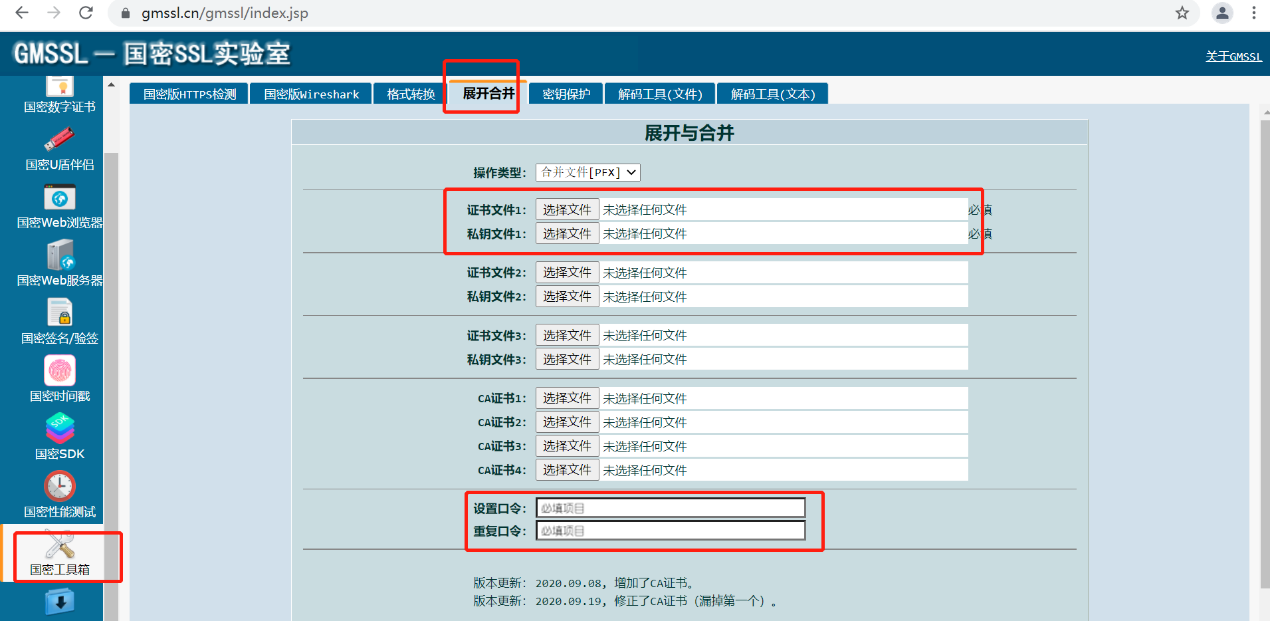The image size is (1270, 621).
Task: Click 选择文件 beside CA证书1
Action: 567,397
